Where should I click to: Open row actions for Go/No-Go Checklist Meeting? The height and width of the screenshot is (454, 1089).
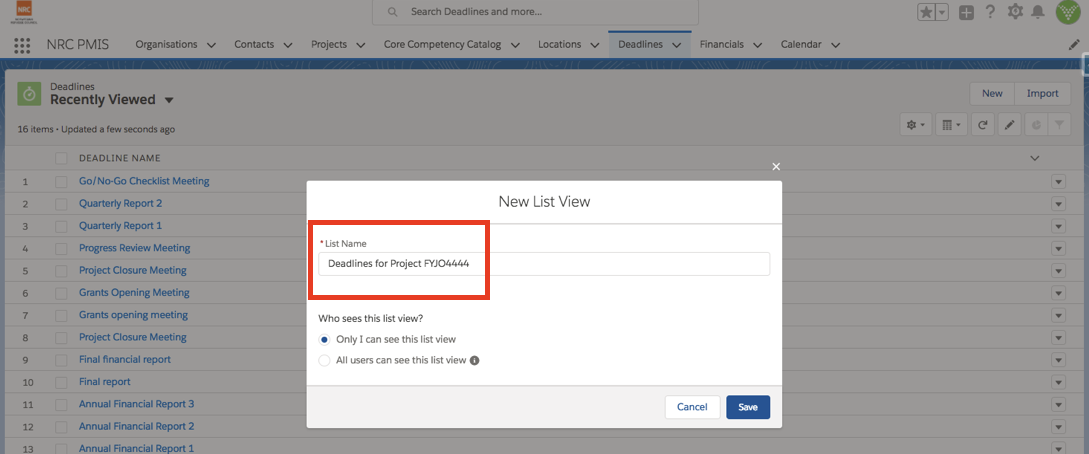pos(1058,181)
